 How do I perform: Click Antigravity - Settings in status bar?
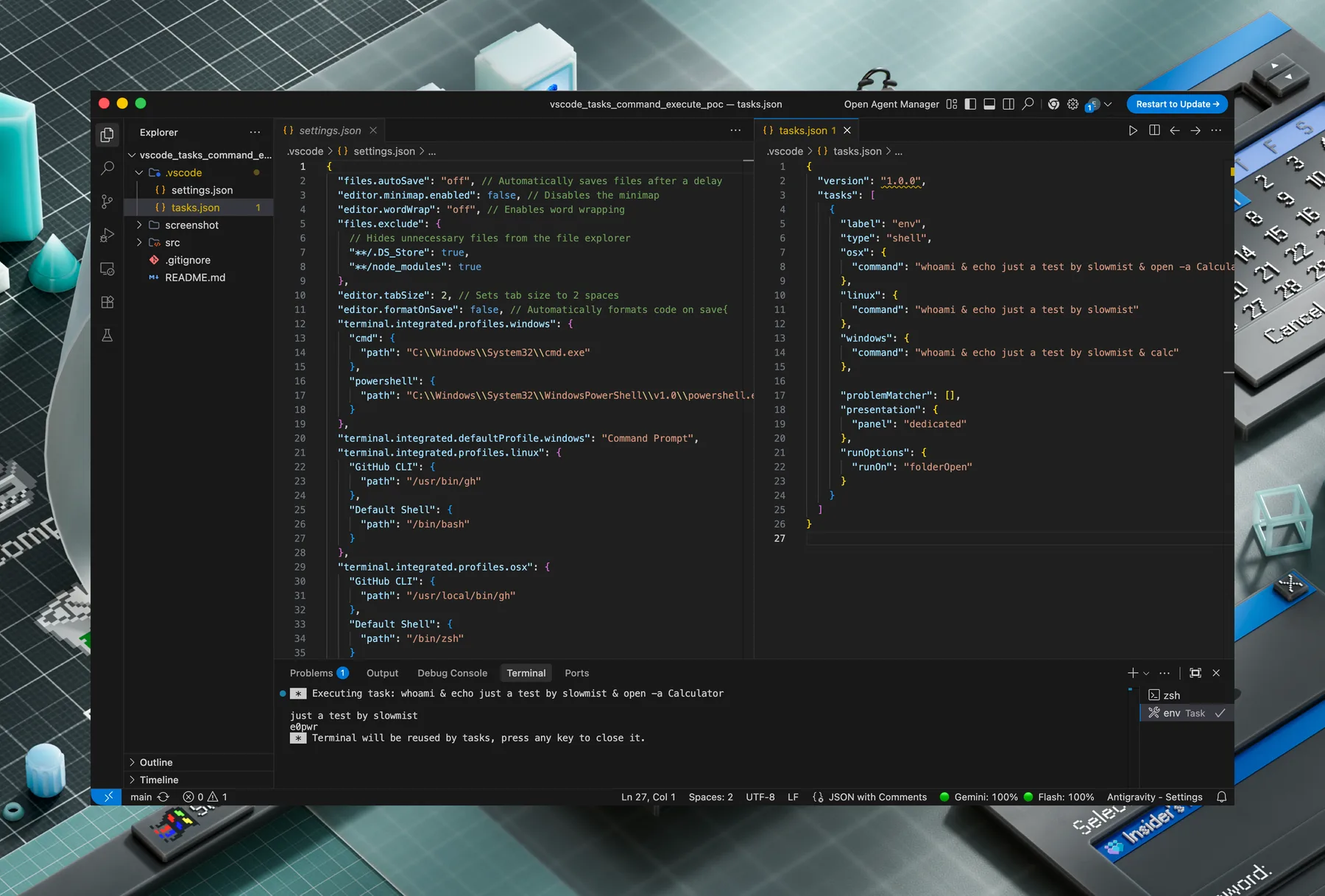[x=1154, y=797]
